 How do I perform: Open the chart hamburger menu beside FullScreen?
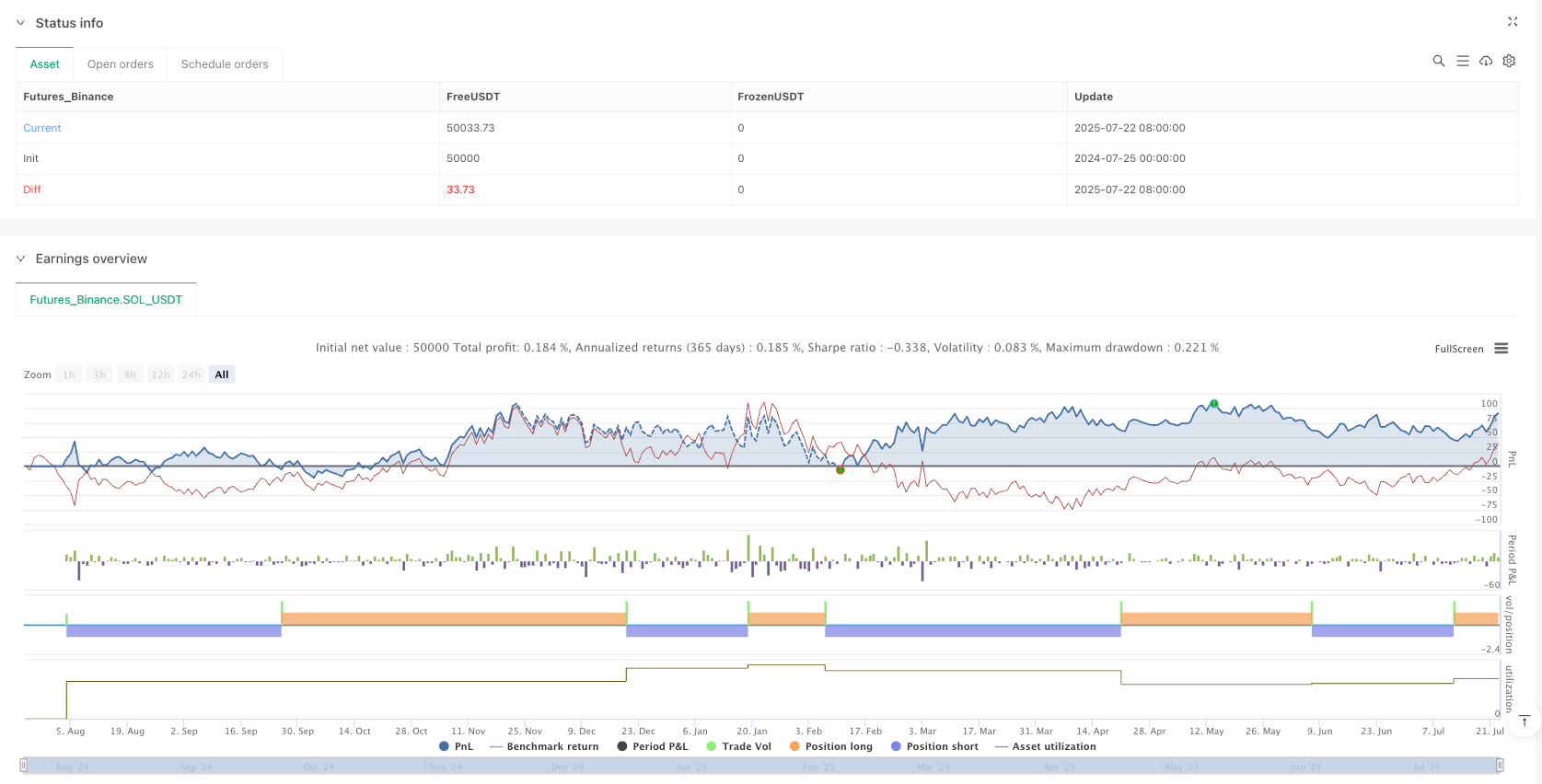1501,349
